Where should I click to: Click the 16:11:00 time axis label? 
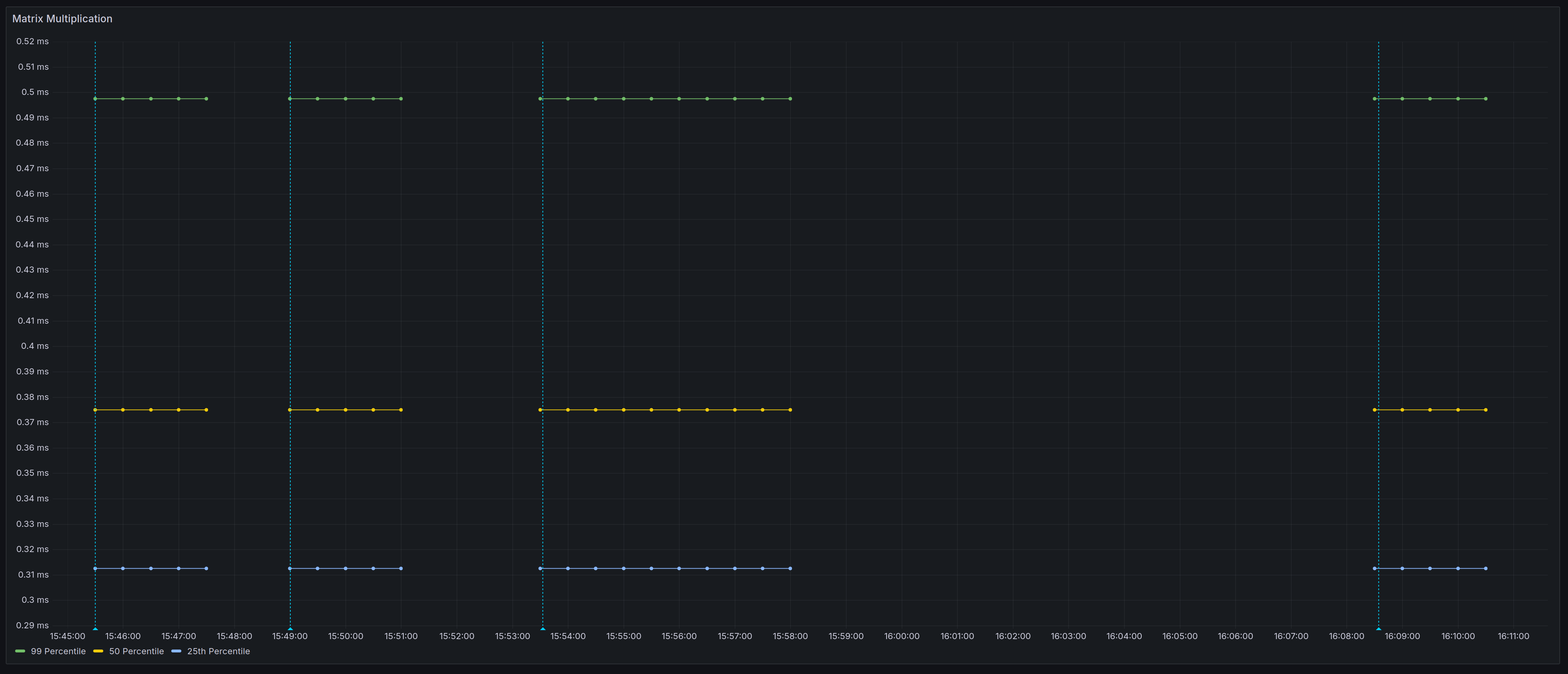point(1513,636)
